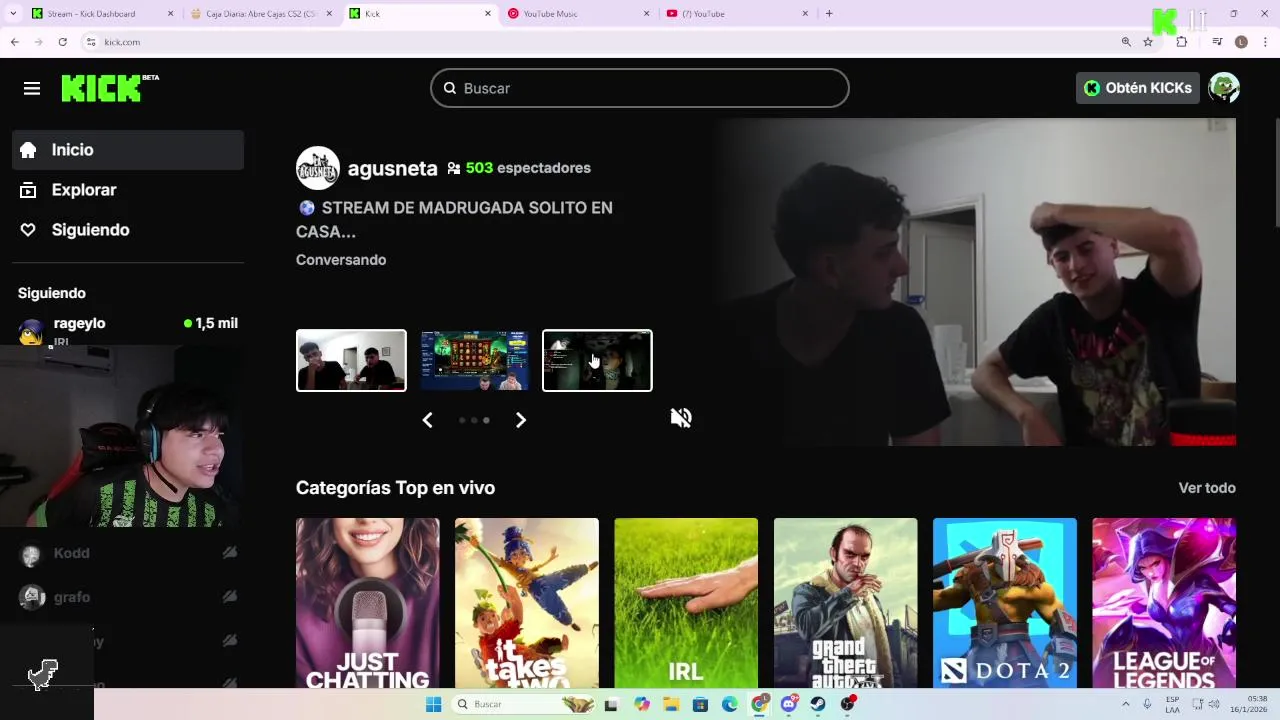
Task: Open Steam from the taskbar
Action: pyautogui.click(x=819, y=705)
